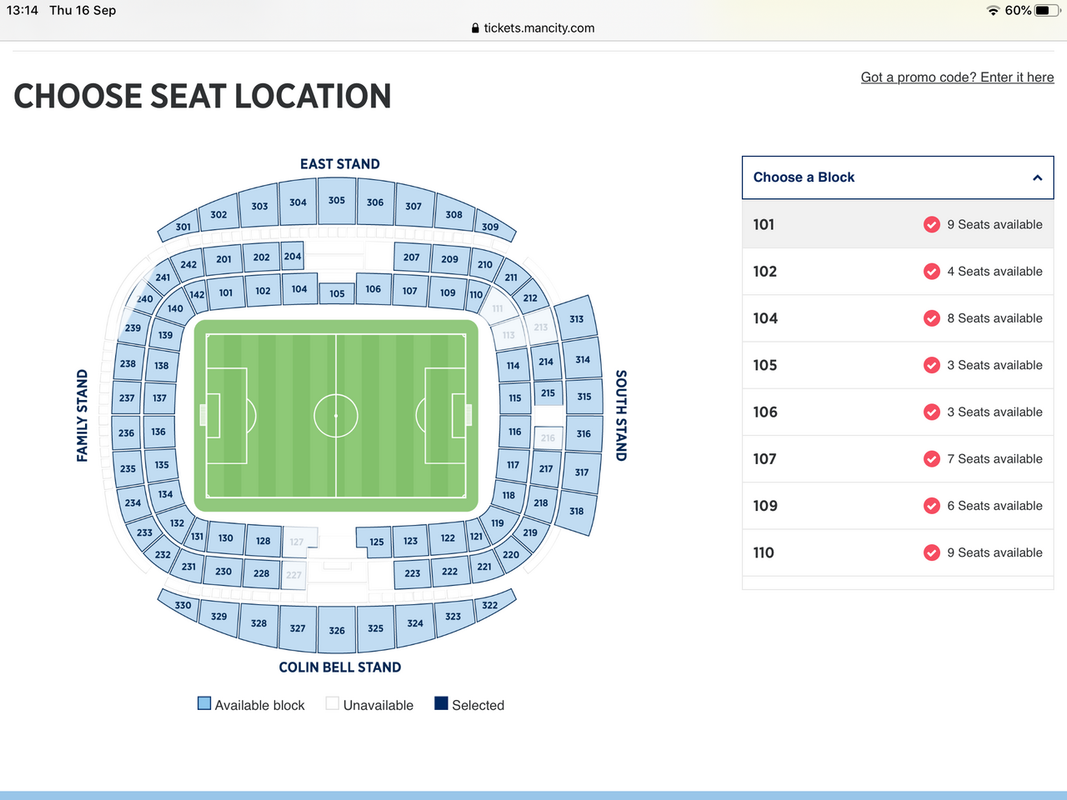Screen dimensions: 1067x800
Task: Click the red checkmark icon next to block 105
Action: click(x=932, y=365)
